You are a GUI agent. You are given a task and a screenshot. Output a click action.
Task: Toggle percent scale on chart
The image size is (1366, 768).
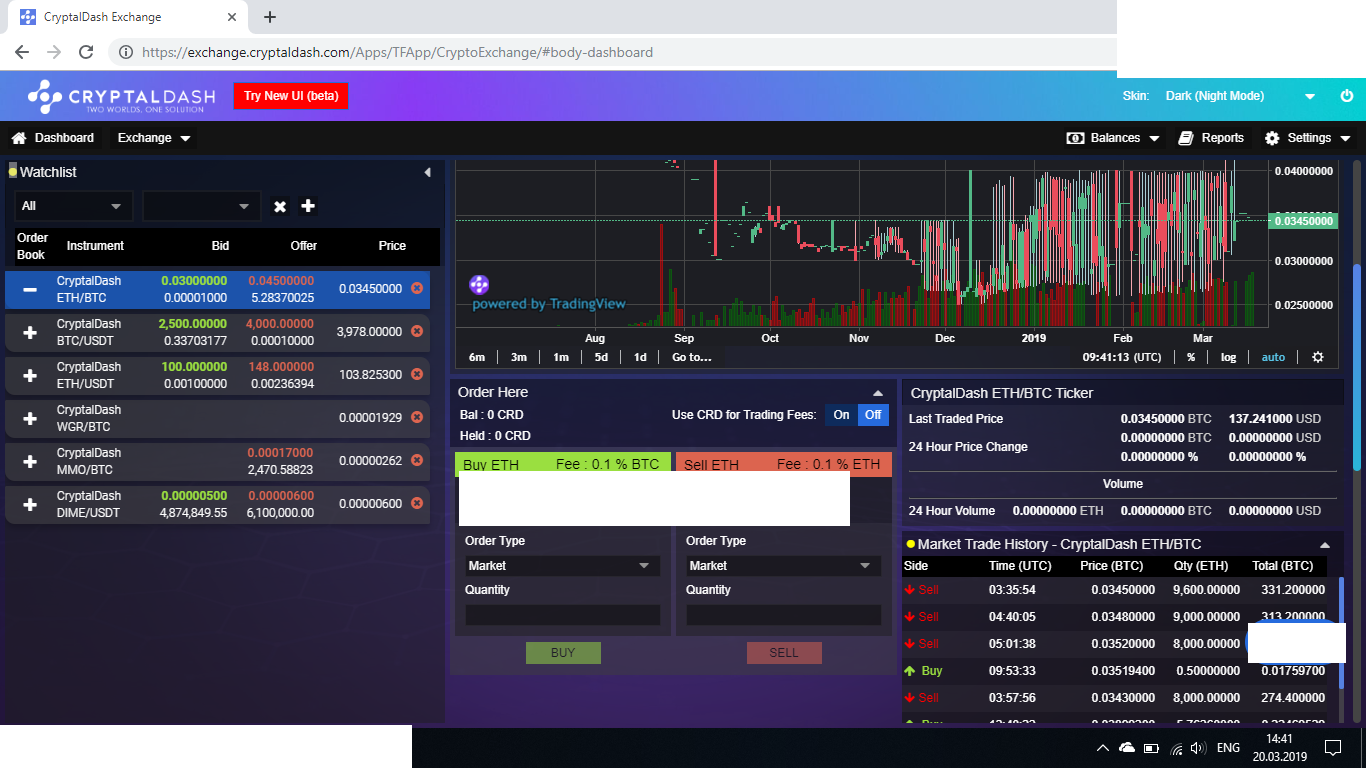(1191, 357)
